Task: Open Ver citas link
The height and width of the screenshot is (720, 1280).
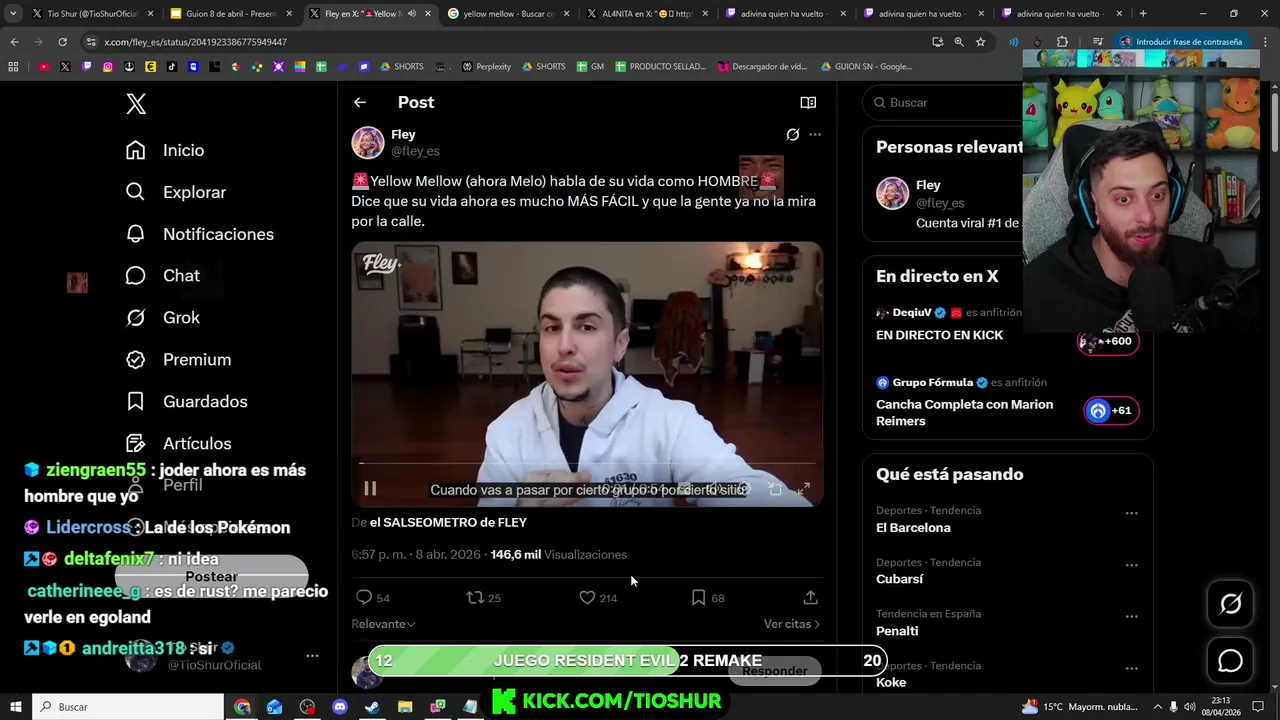Action: point(792,624)
